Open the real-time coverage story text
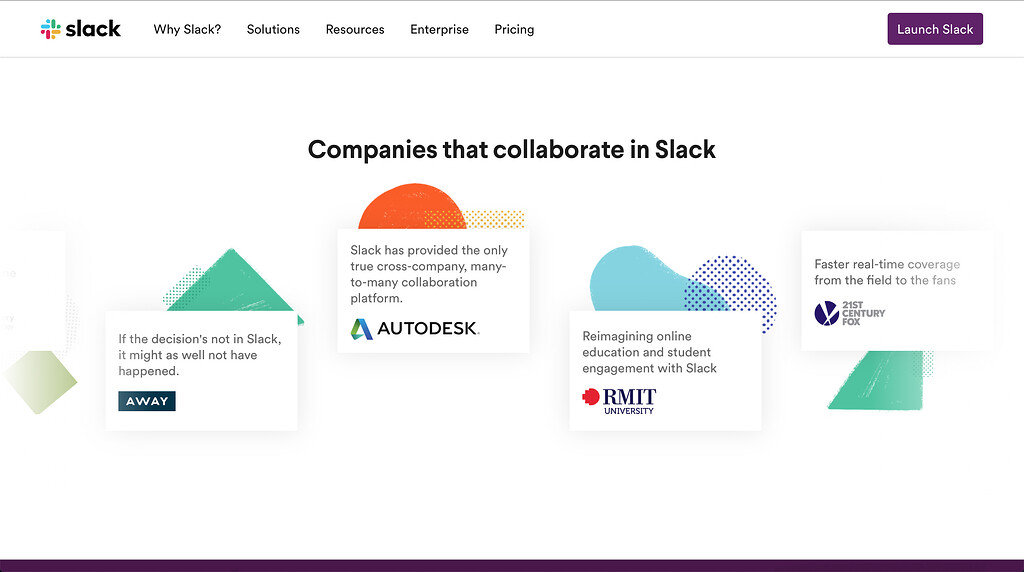 pos(887,272)
